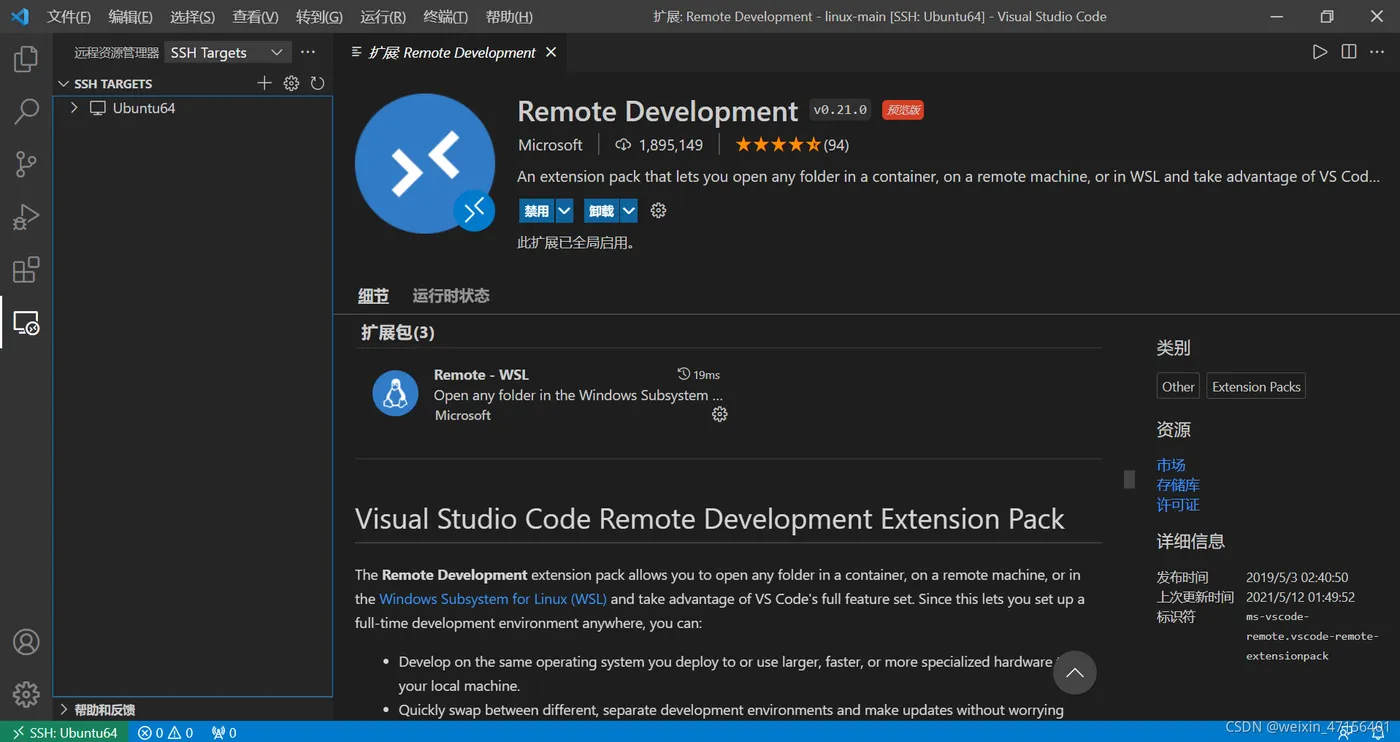Click the Run triangle icon in editor toolbar
1400x742 pixels.
pos(1320,52)
